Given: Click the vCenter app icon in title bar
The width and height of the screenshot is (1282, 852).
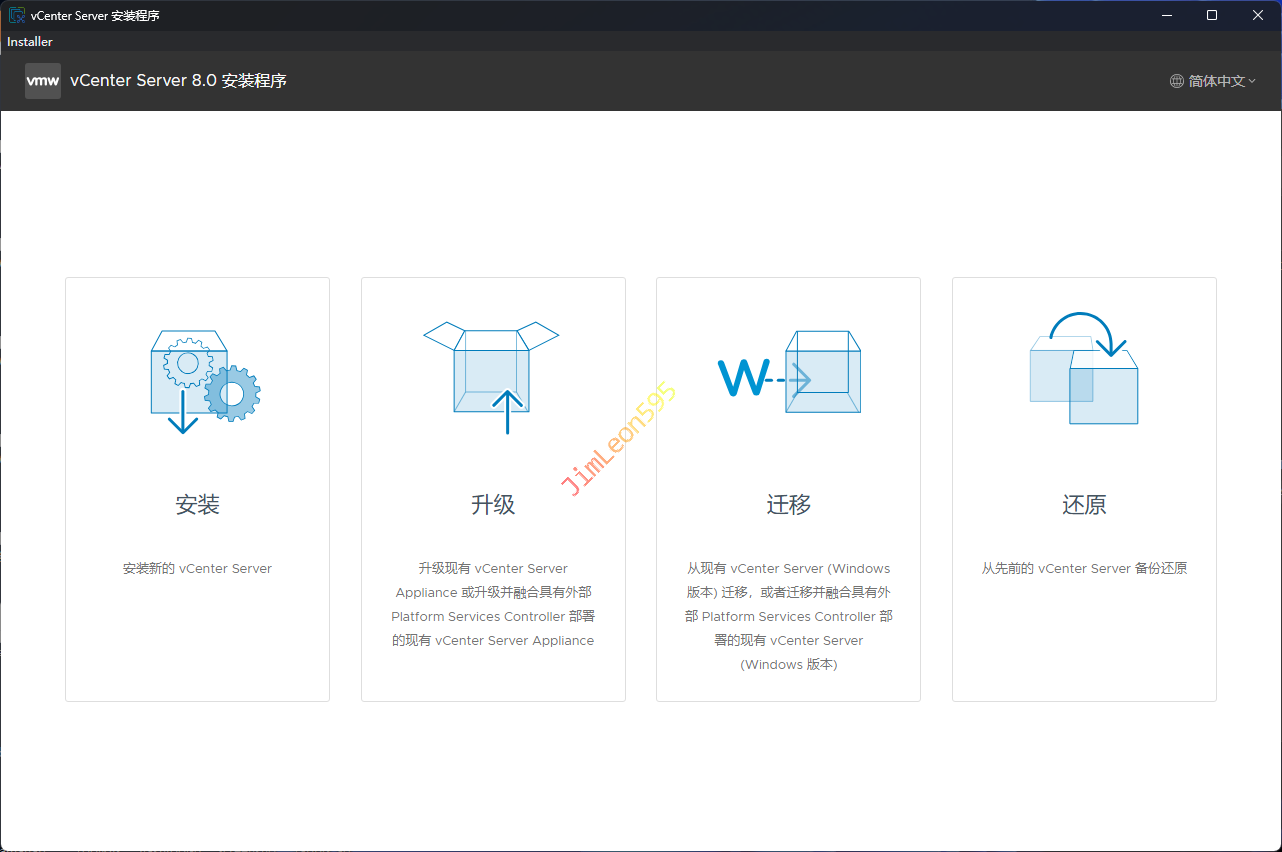Looking at the screenshot, I should tap(17, 15).
